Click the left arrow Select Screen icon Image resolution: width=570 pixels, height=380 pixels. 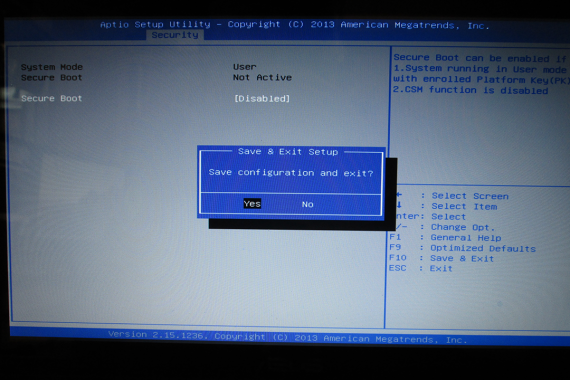(399, 195)
